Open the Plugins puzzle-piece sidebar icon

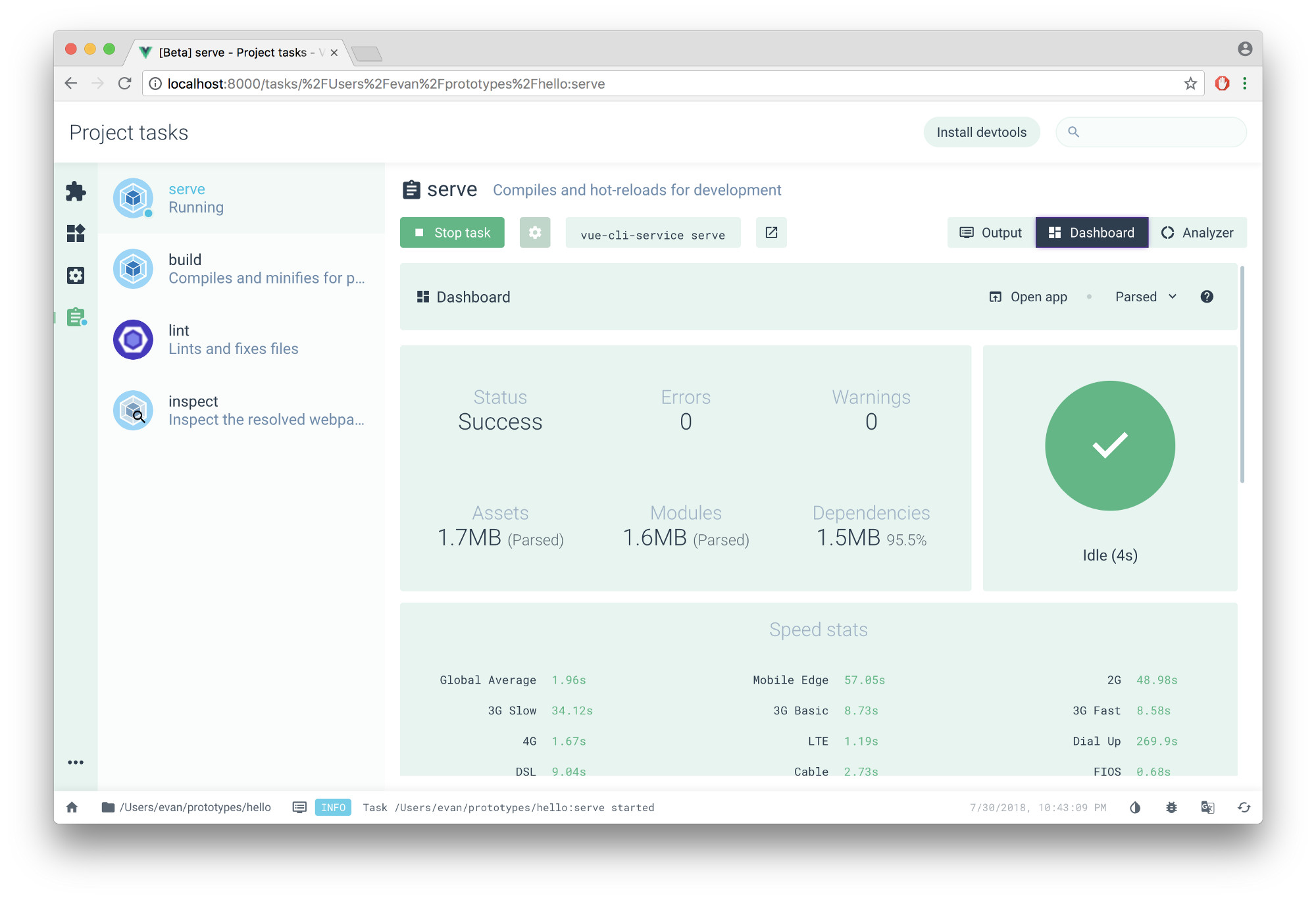[76, 191]
